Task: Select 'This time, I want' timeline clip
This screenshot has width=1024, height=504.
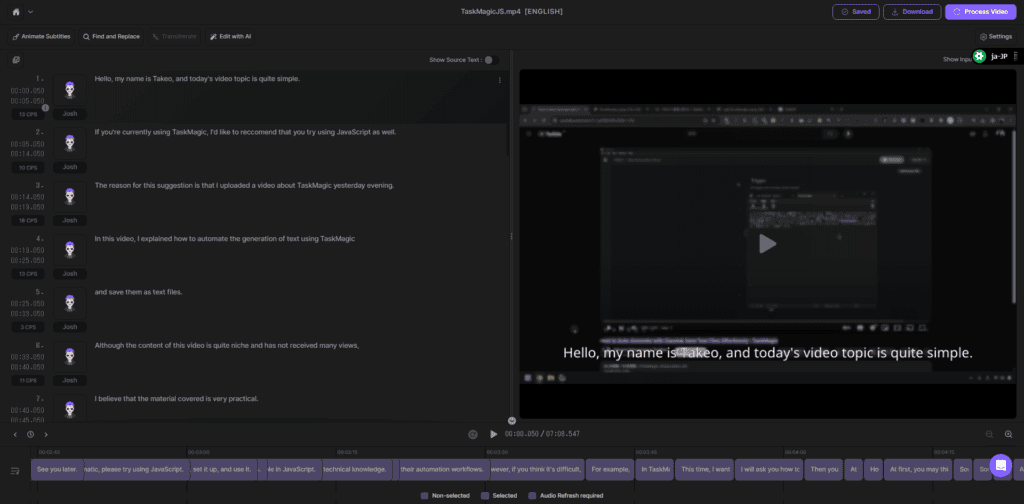Action: 703,469
